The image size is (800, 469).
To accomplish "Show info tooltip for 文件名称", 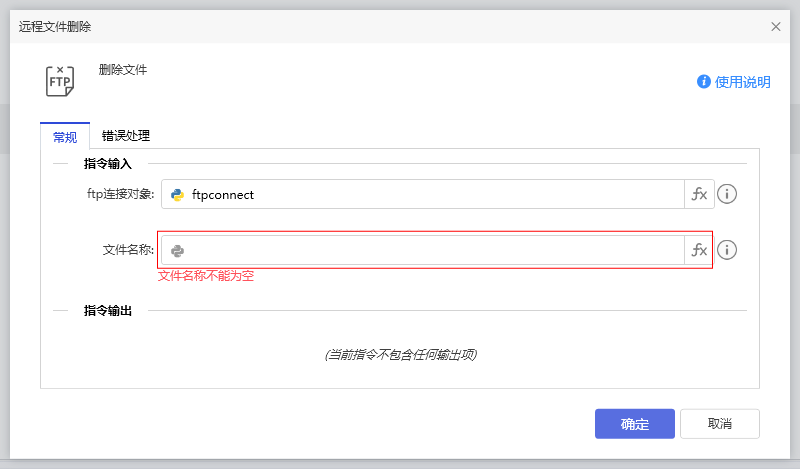I will coord(727,250).
